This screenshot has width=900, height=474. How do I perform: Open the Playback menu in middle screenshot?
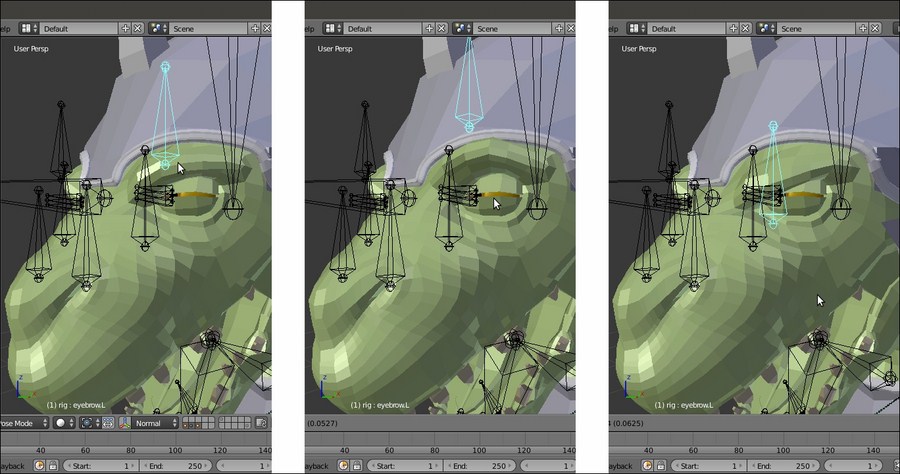click(x=316, y=466)
